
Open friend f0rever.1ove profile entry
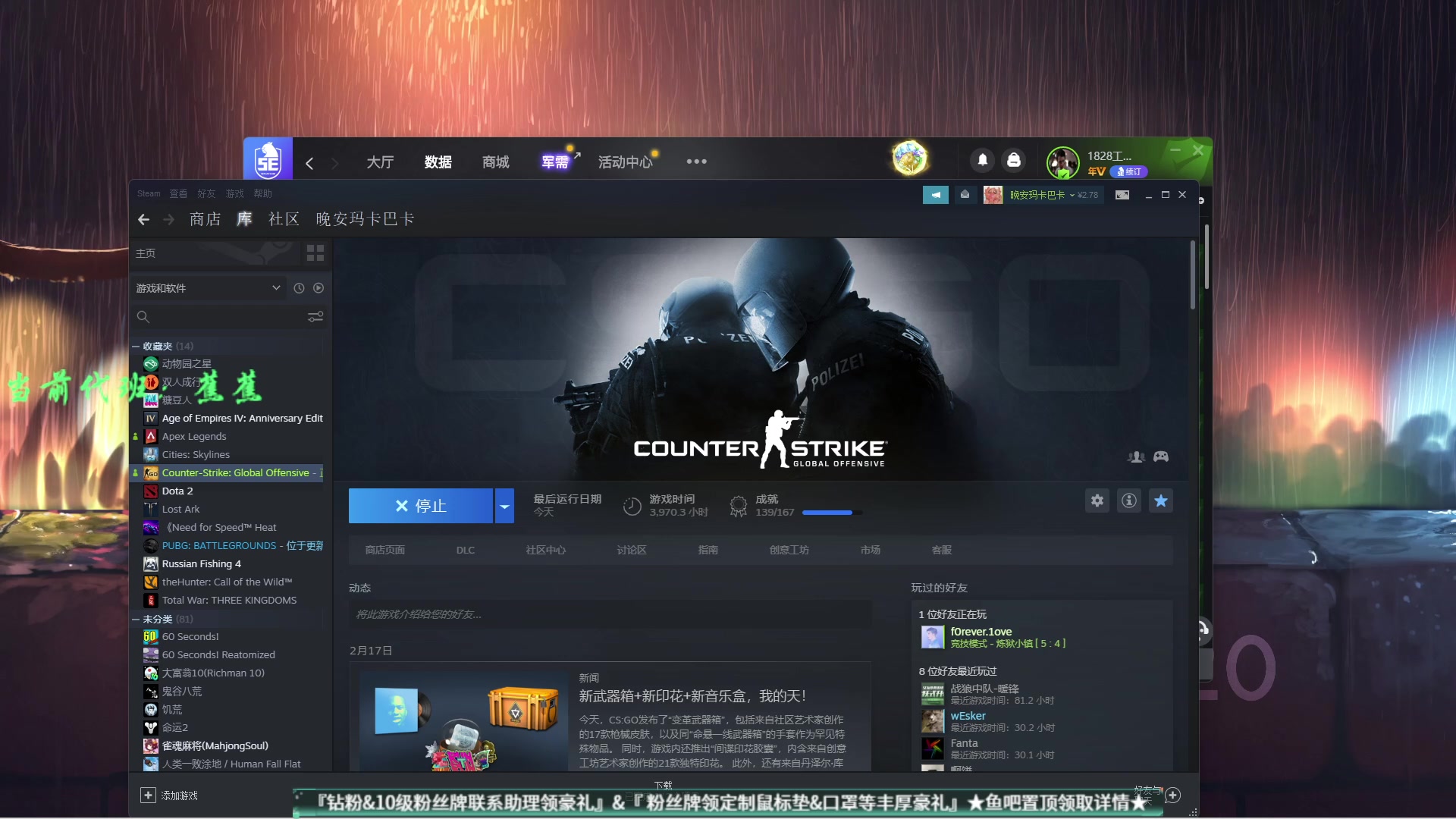point(993,637)
